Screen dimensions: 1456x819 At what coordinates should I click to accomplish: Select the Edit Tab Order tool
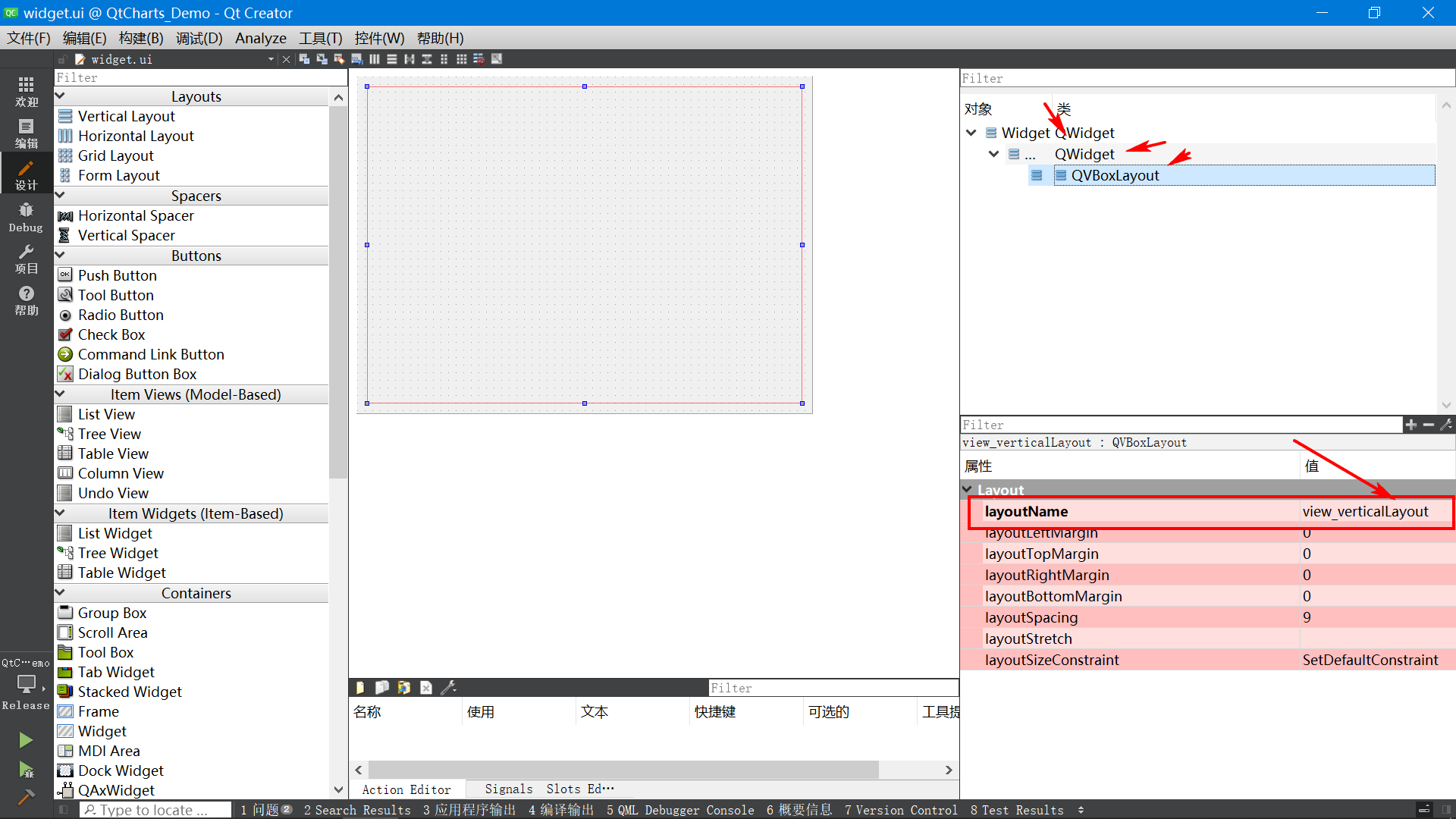356,59
